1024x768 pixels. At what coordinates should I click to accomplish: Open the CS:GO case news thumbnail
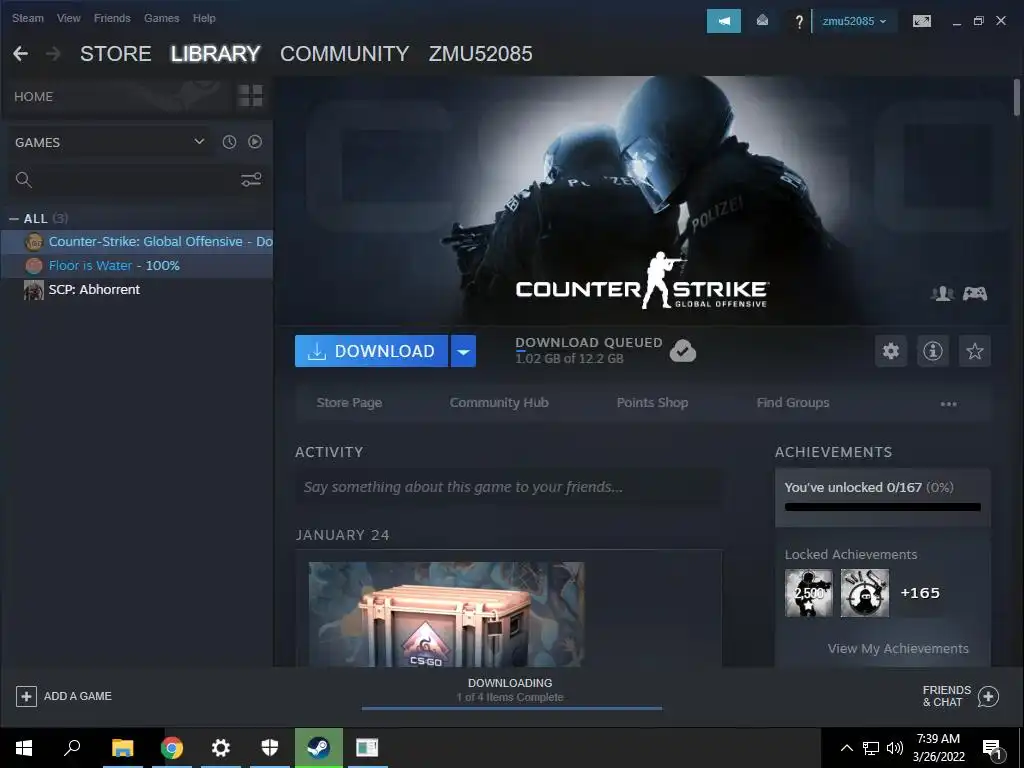pyautogui.click(x=447, y=614)
